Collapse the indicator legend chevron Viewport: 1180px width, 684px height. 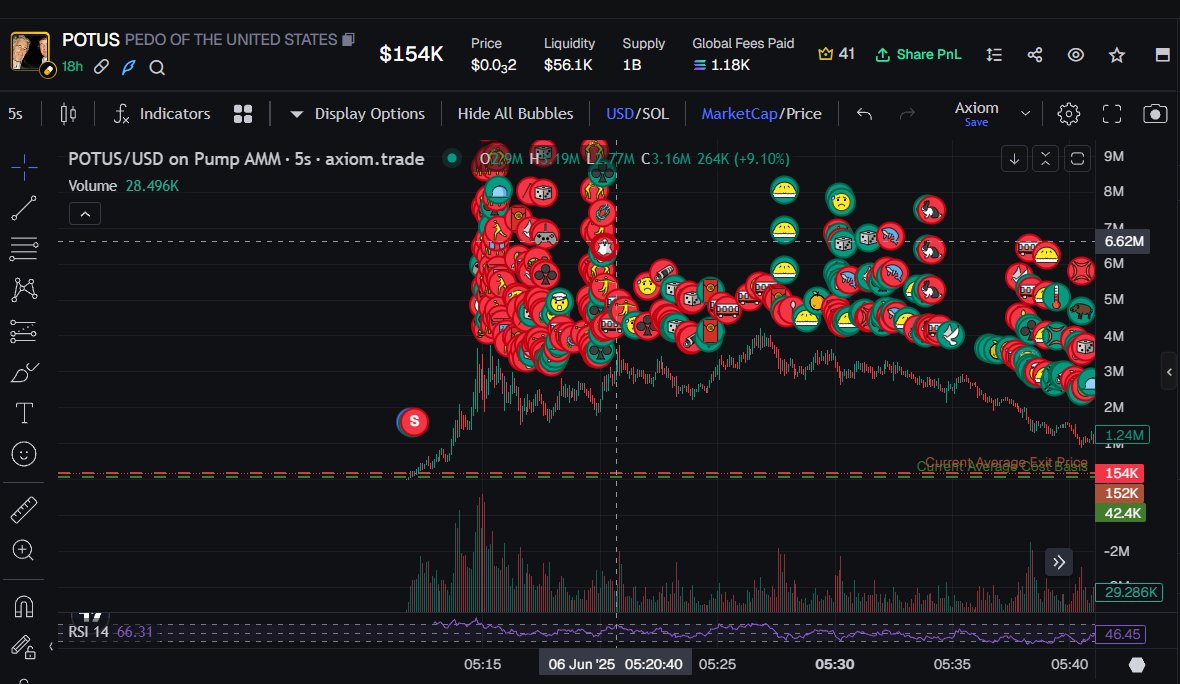[x=85, y=214]
